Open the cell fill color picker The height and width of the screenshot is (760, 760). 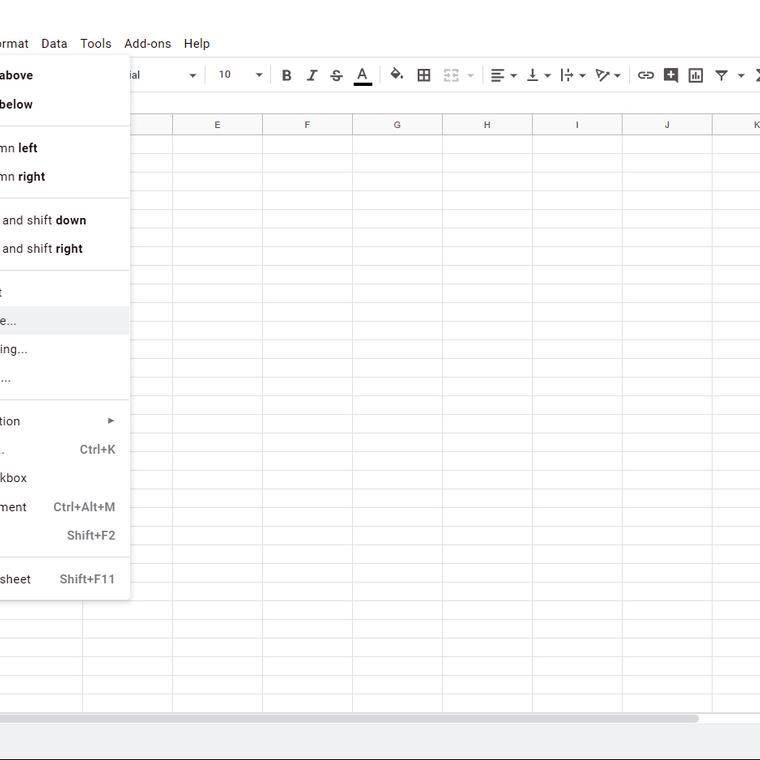(x=397, y=75)
